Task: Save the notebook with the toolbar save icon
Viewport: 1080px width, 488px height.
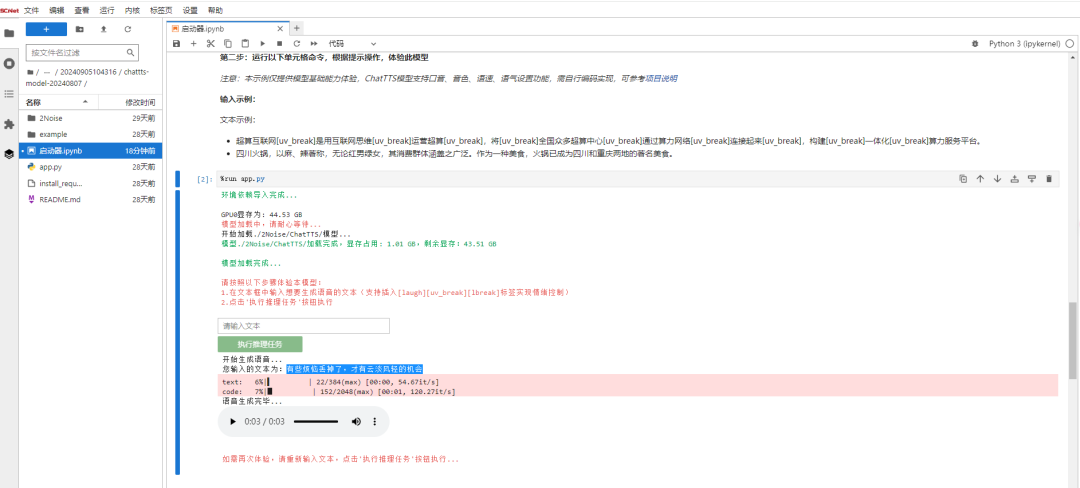Action: [177, 44]
